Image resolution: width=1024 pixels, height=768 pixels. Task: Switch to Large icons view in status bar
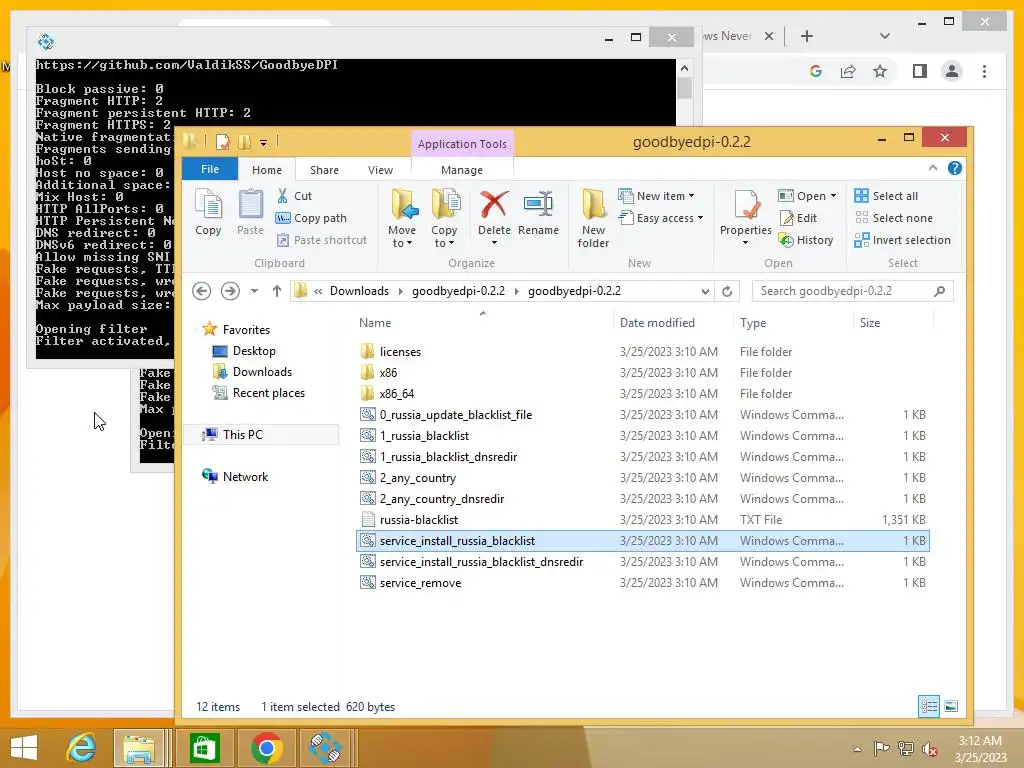tap(951, 706)
